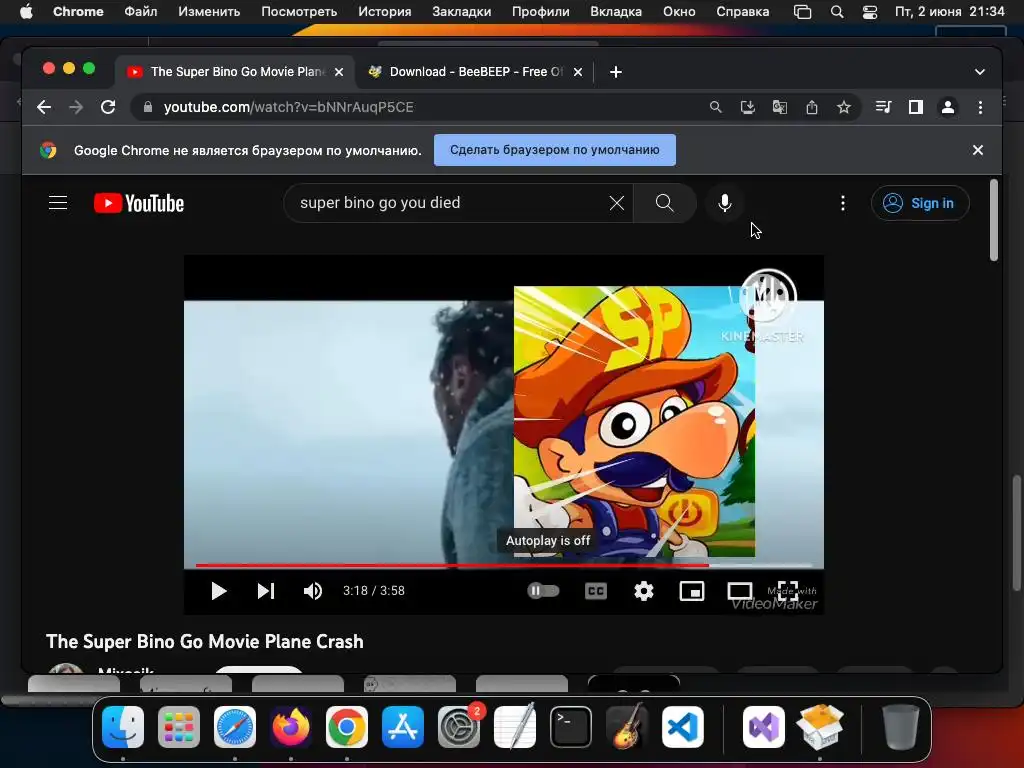The height and width of the screenshot is (768, 1024).
Task: Toggle the Autoplay switch
Action: 543,591
